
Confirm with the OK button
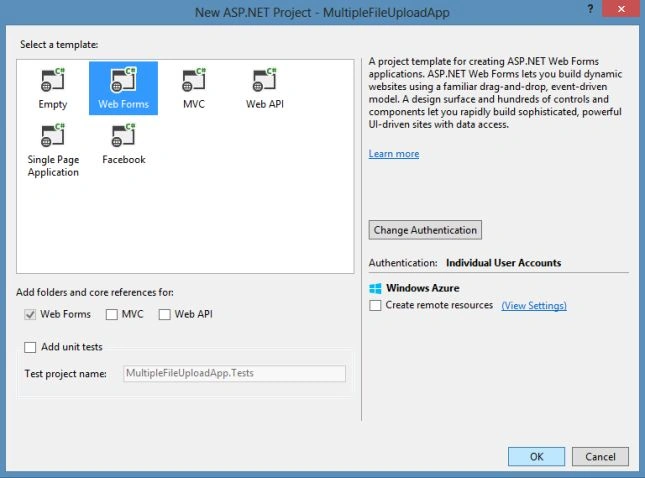click(536, 457)
